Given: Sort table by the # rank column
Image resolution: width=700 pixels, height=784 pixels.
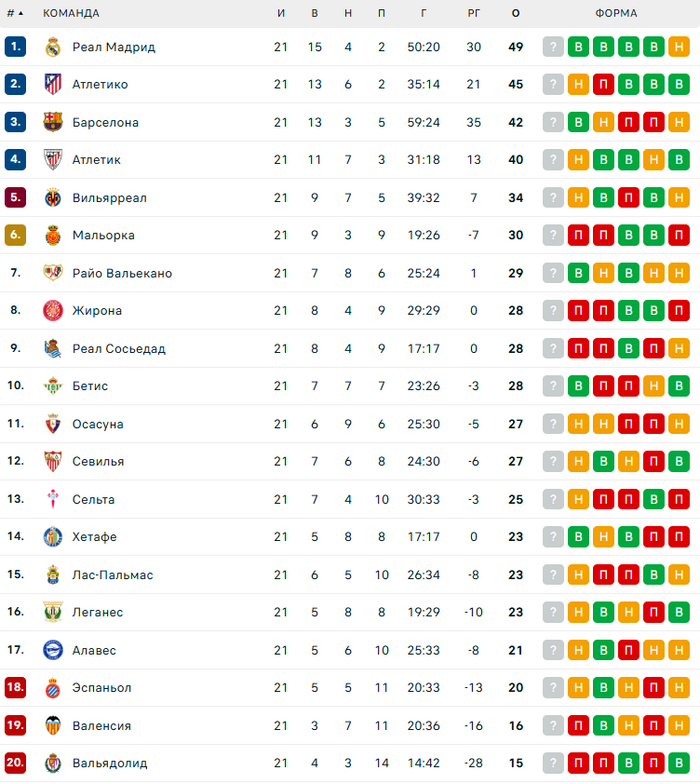Looking at the screenshot, I should coord(14,14).
